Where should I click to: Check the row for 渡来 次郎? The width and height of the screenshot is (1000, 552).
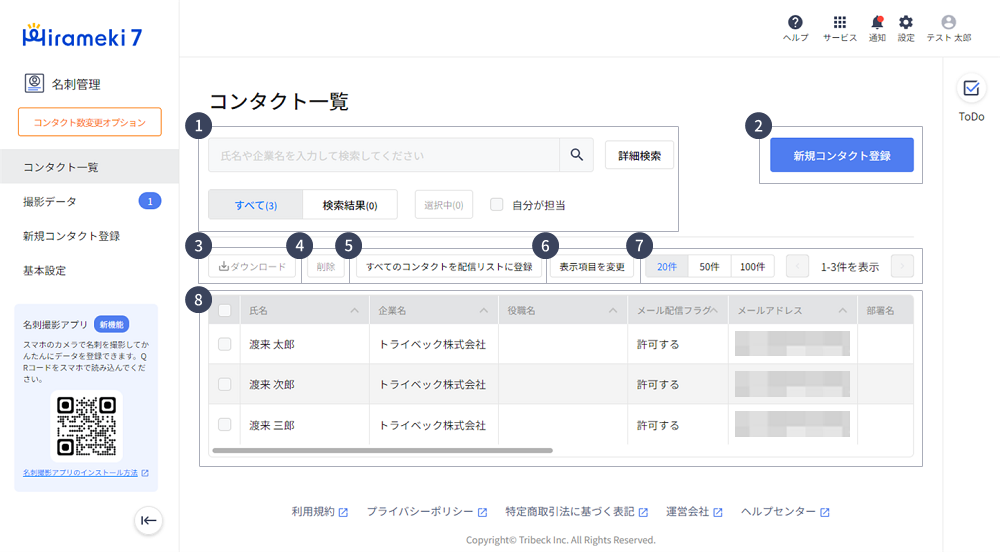[224, 384]
